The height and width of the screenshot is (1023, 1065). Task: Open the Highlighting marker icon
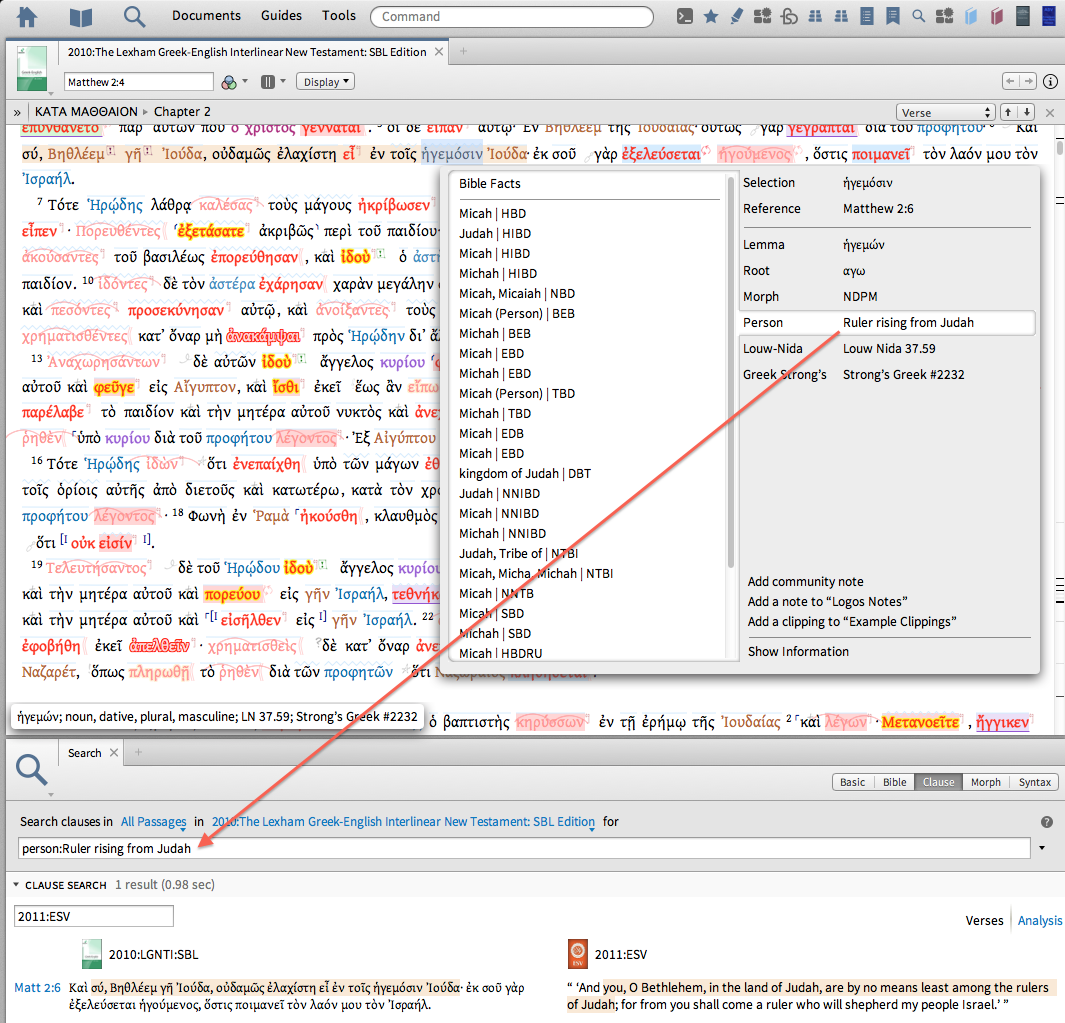click(736, 16)
